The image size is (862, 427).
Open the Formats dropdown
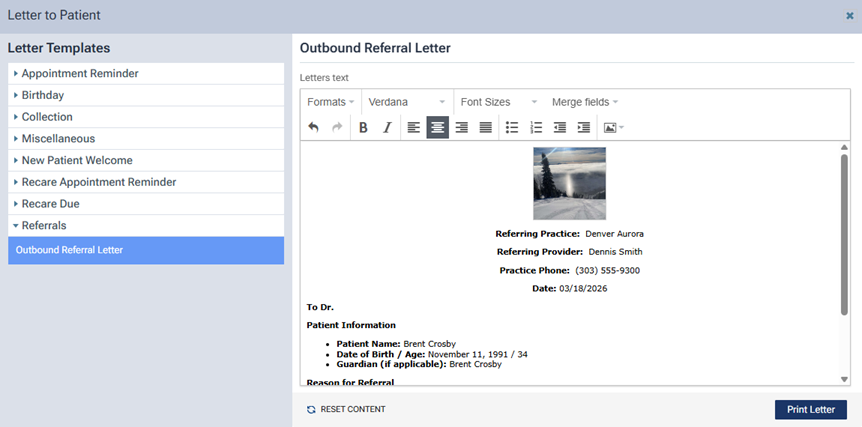click(x=330, y=102)
